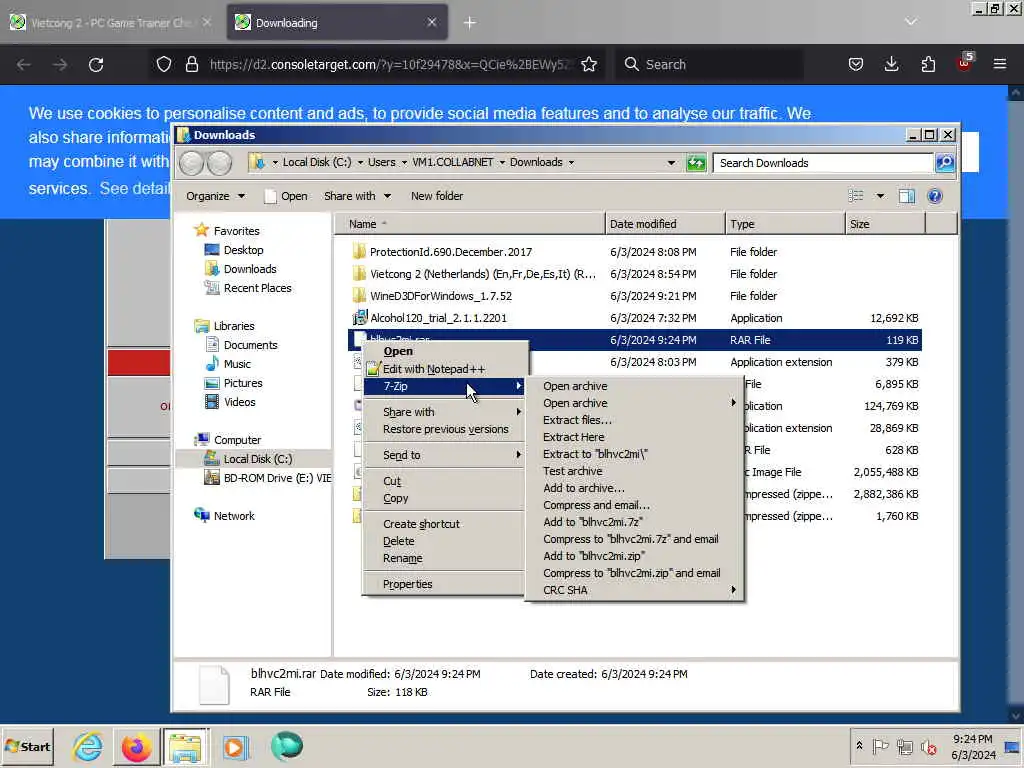Select Properties in context menu
This screenshot has height=768, width=1024.
[444, 584]
